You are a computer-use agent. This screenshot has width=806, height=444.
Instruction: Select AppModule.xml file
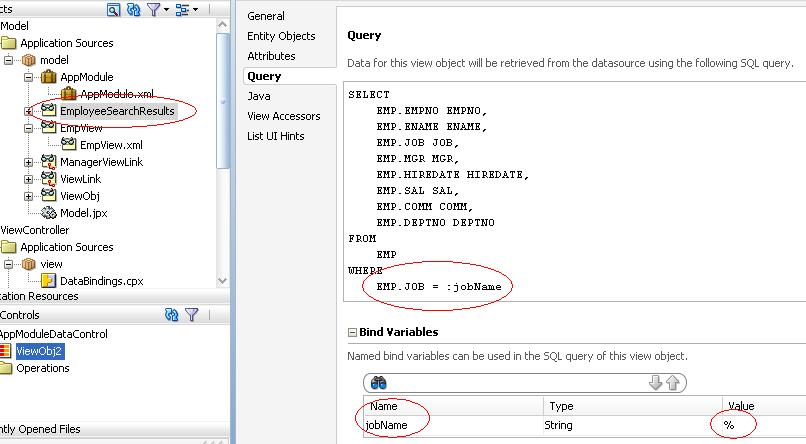click(x=117, y=94)
